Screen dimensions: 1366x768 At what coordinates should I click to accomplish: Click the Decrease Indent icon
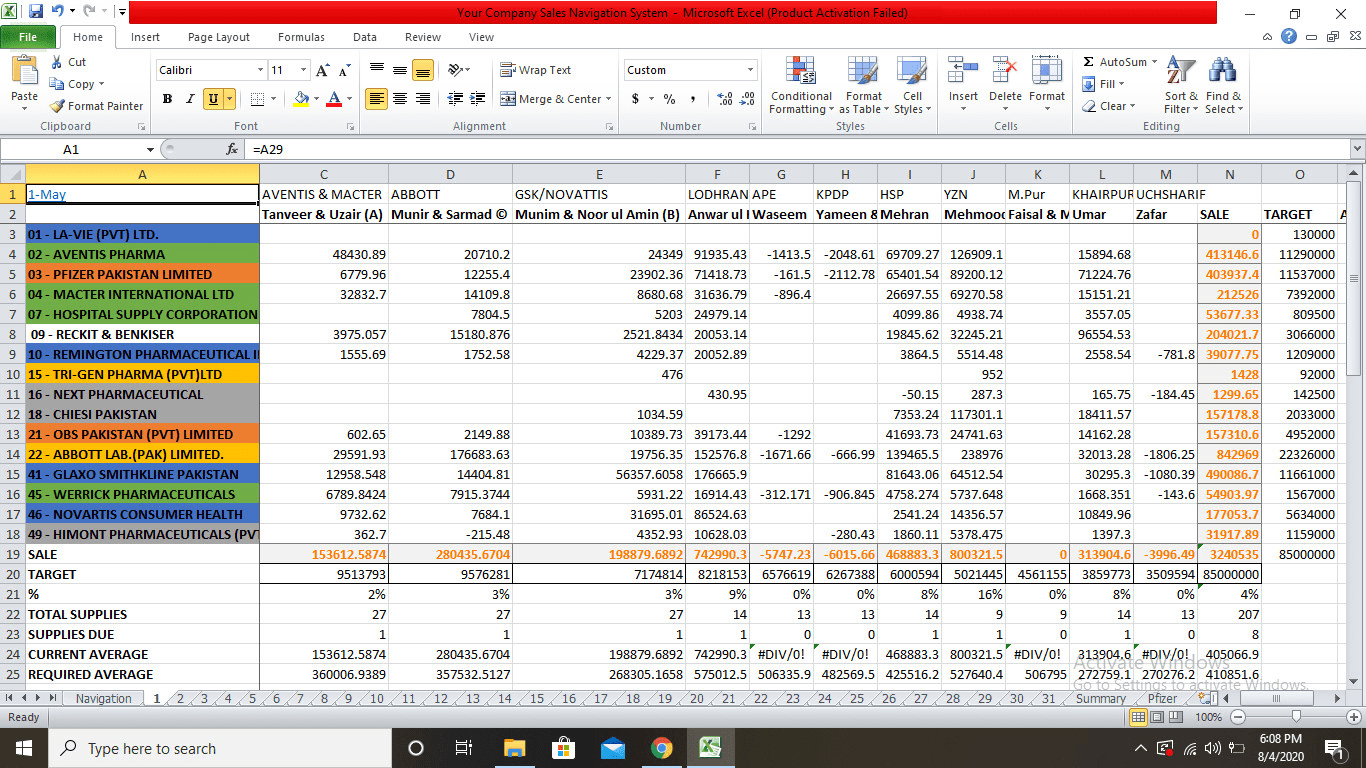(x=455, y=99)
